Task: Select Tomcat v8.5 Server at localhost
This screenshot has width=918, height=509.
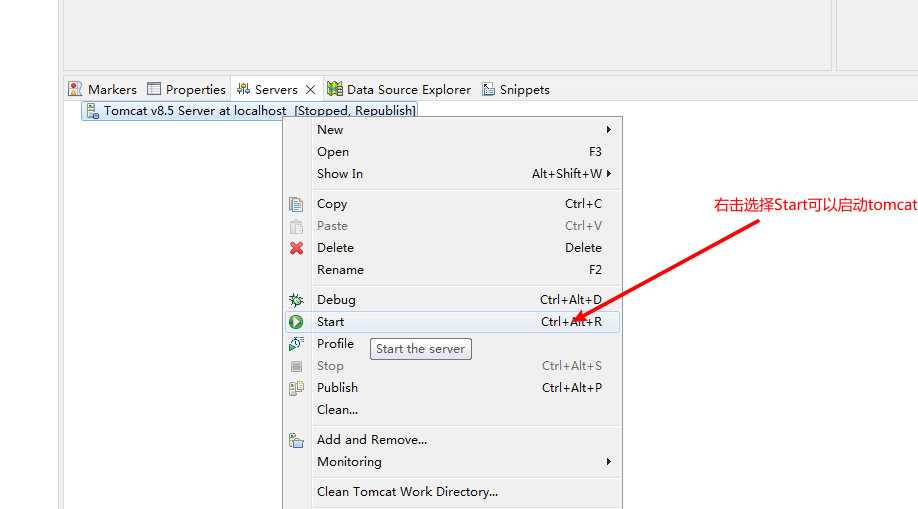Action: 195,111
